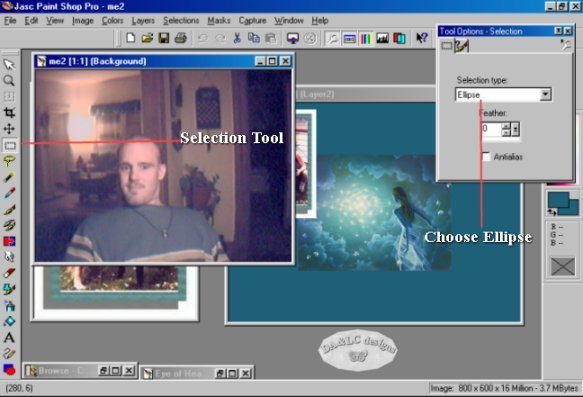Select the Magic Wand tool
Viewport: 583px width, 397px height.
coord(9,177)
